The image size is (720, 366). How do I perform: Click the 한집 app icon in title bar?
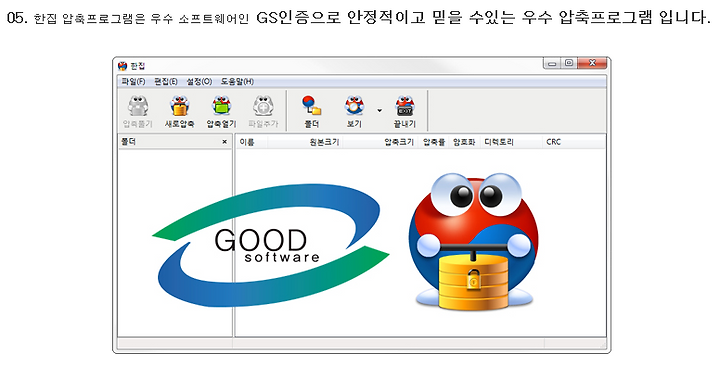[x=122, y=66]
